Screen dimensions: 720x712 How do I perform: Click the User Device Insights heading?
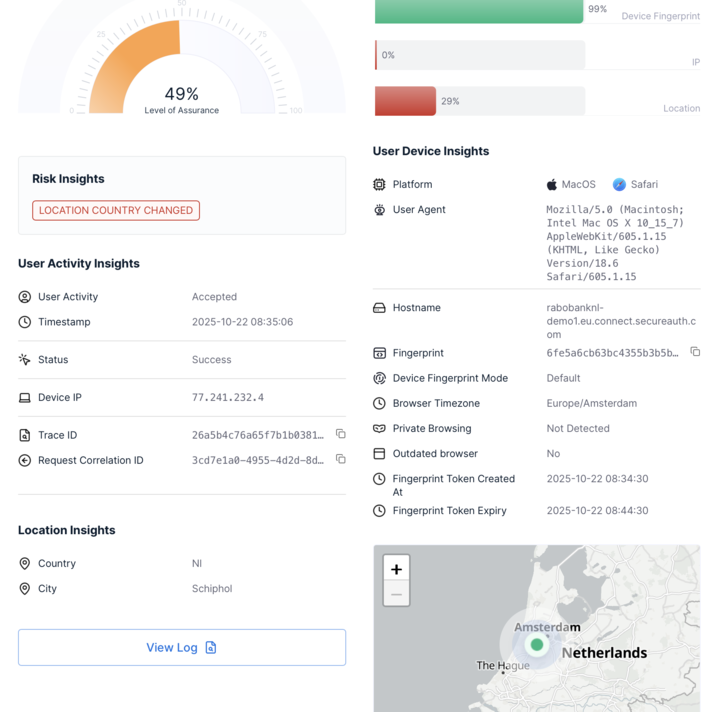(x=431, y=151)
